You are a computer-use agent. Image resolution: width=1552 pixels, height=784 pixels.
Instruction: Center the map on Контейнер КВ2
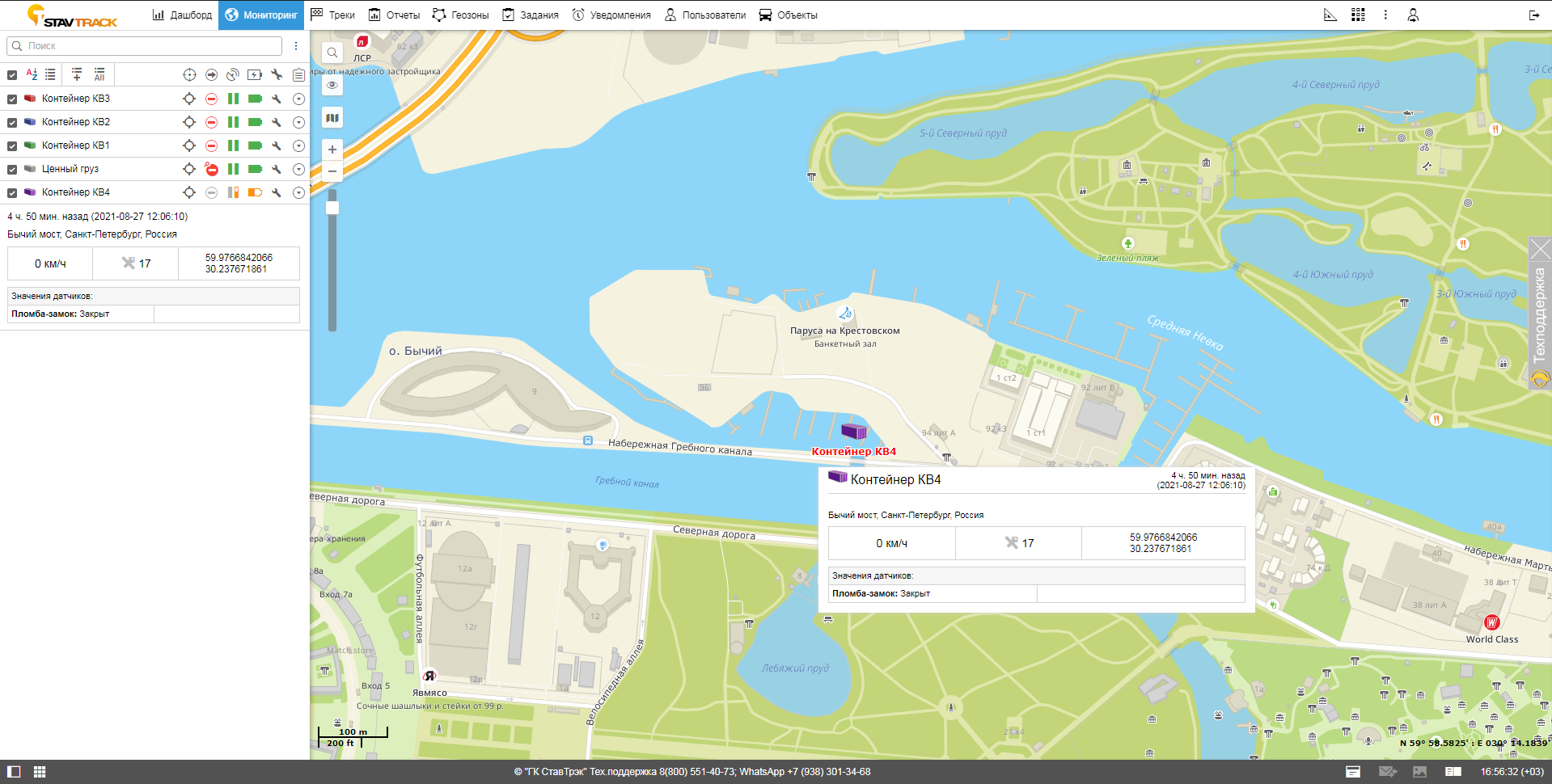189,122
